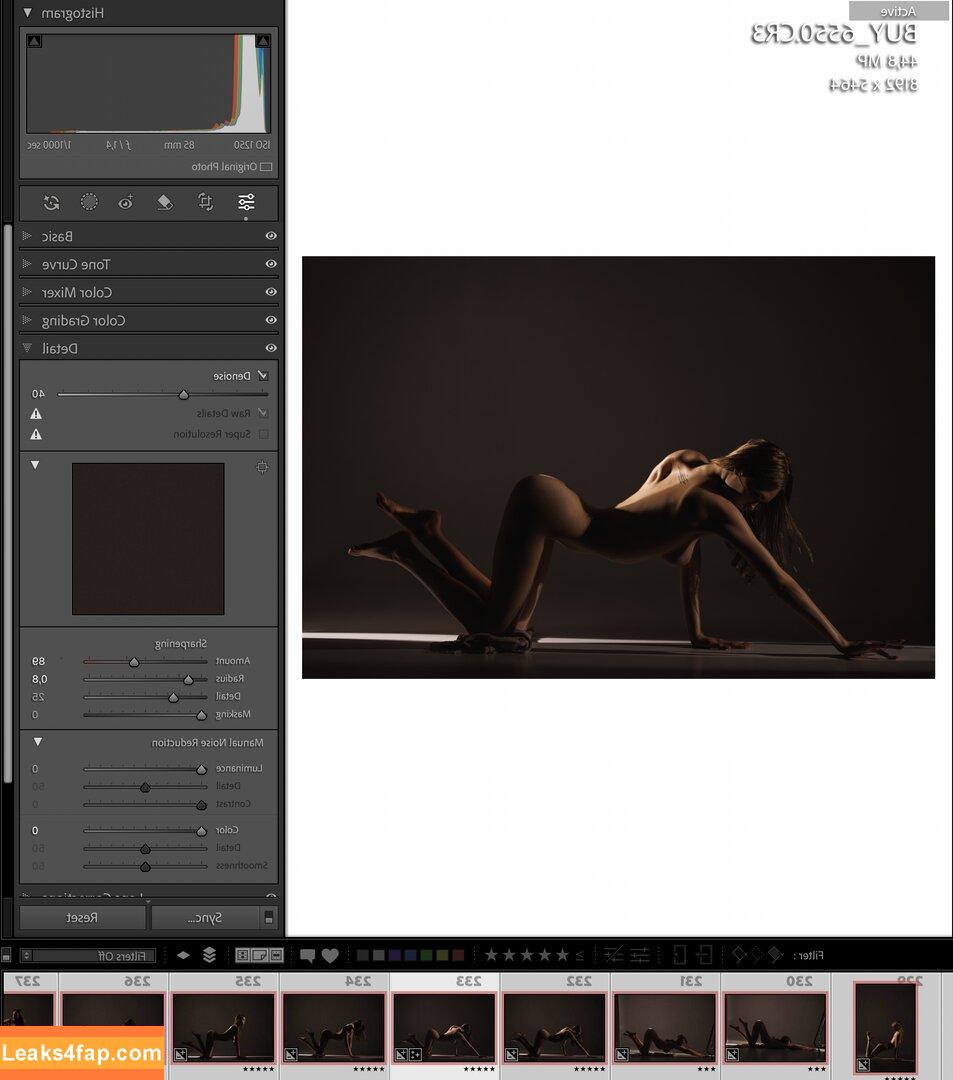Filter by blue color label swatch
This screenshot has height=1080, width=953.
[x=410, y=955]
